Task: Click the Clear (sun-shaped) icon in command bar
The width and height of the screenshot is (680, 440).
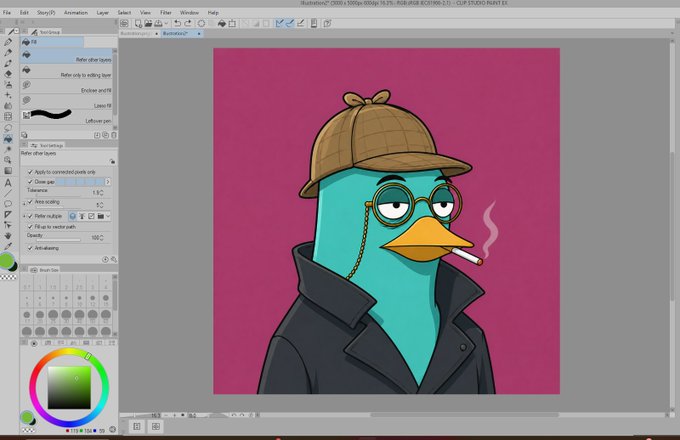Action: pyautogui.click(x=201, y=23)
